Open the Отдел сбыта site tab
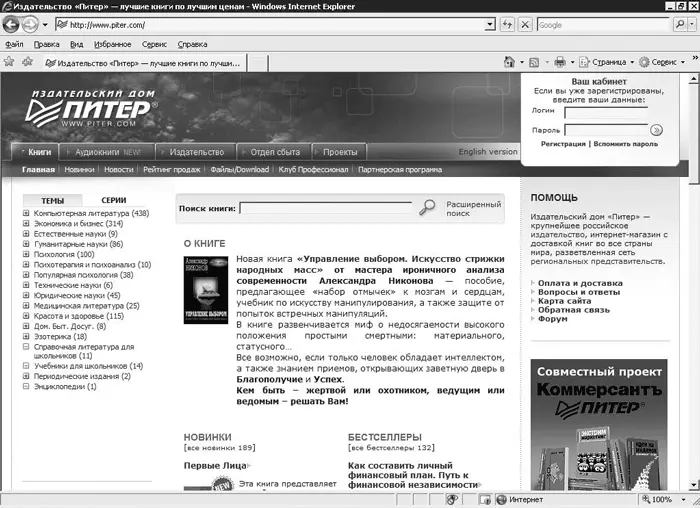700x508 pixels. pyautogui.click(x=273, y=152)
